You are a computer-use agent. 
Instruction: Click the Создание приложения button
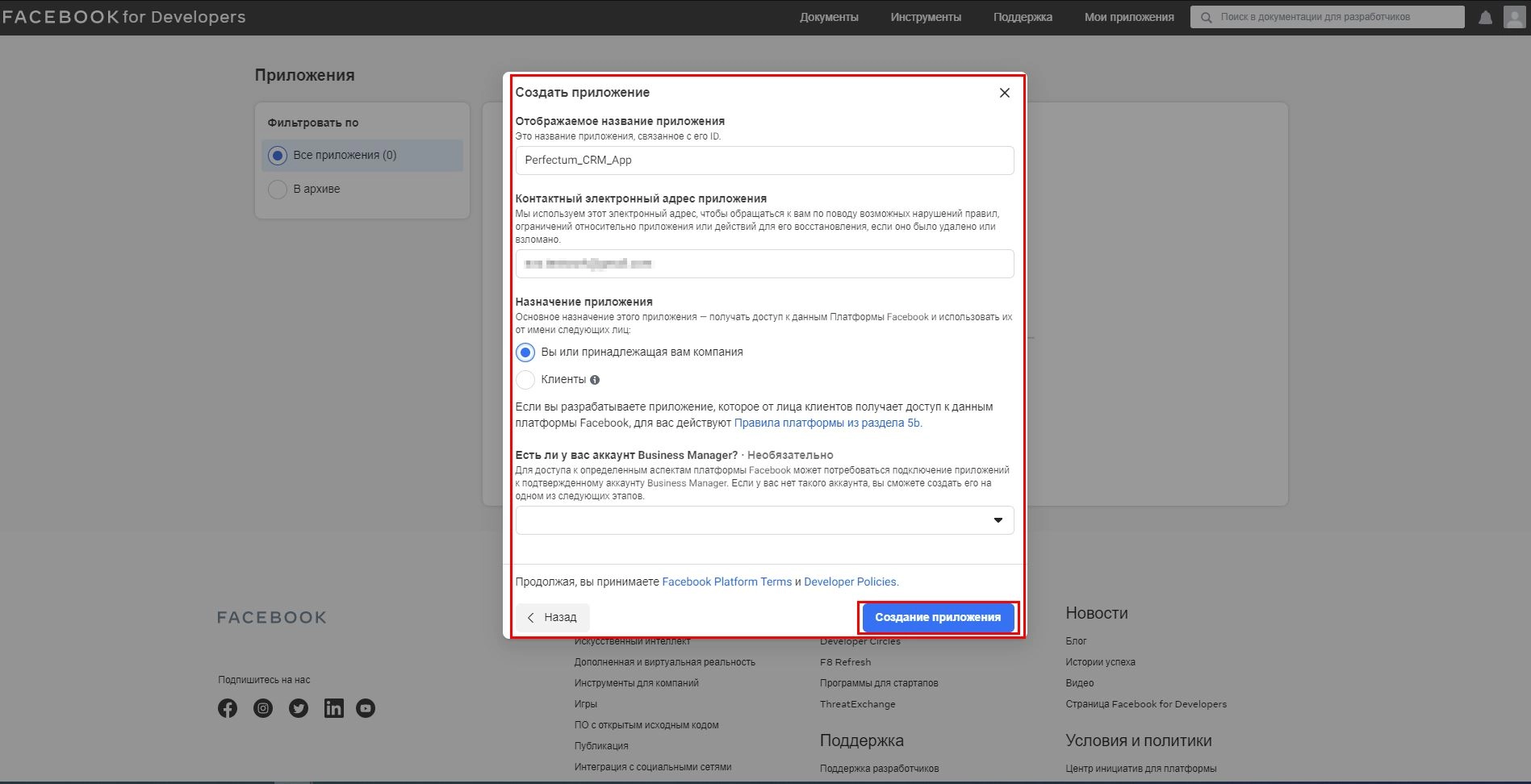[938, 618]
